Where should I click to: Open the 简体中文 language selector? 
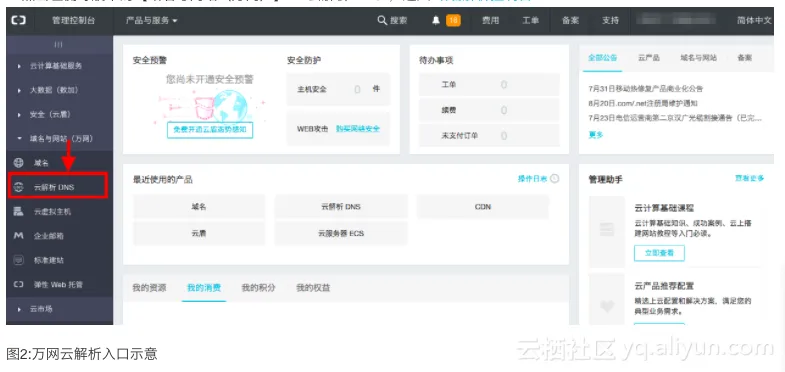pos(754,21)
